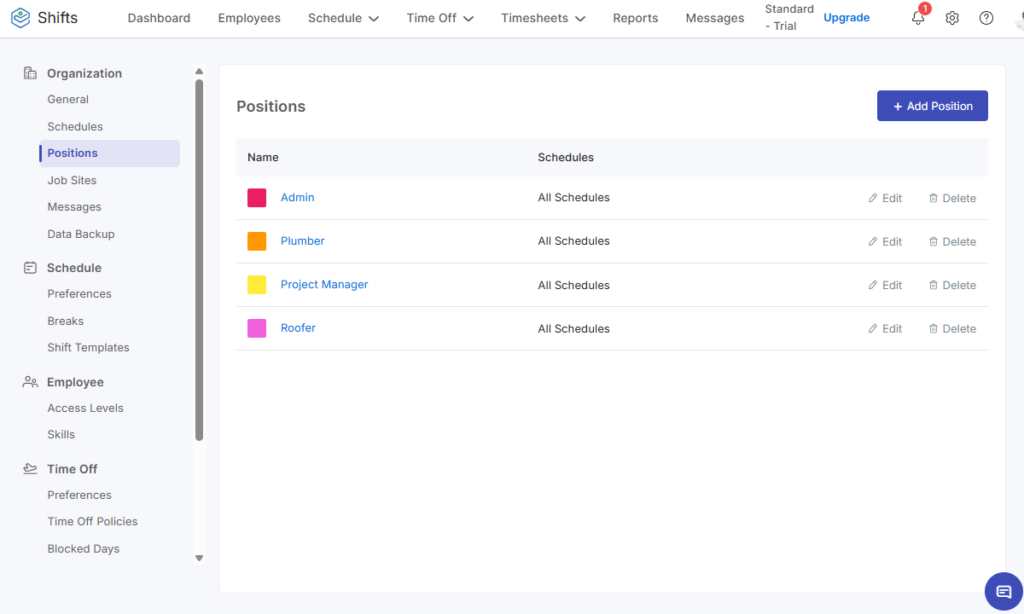Screen dimensions: 1024x614
Task: Click the sidebar scrollbar thumb
Action: (199, 260)
